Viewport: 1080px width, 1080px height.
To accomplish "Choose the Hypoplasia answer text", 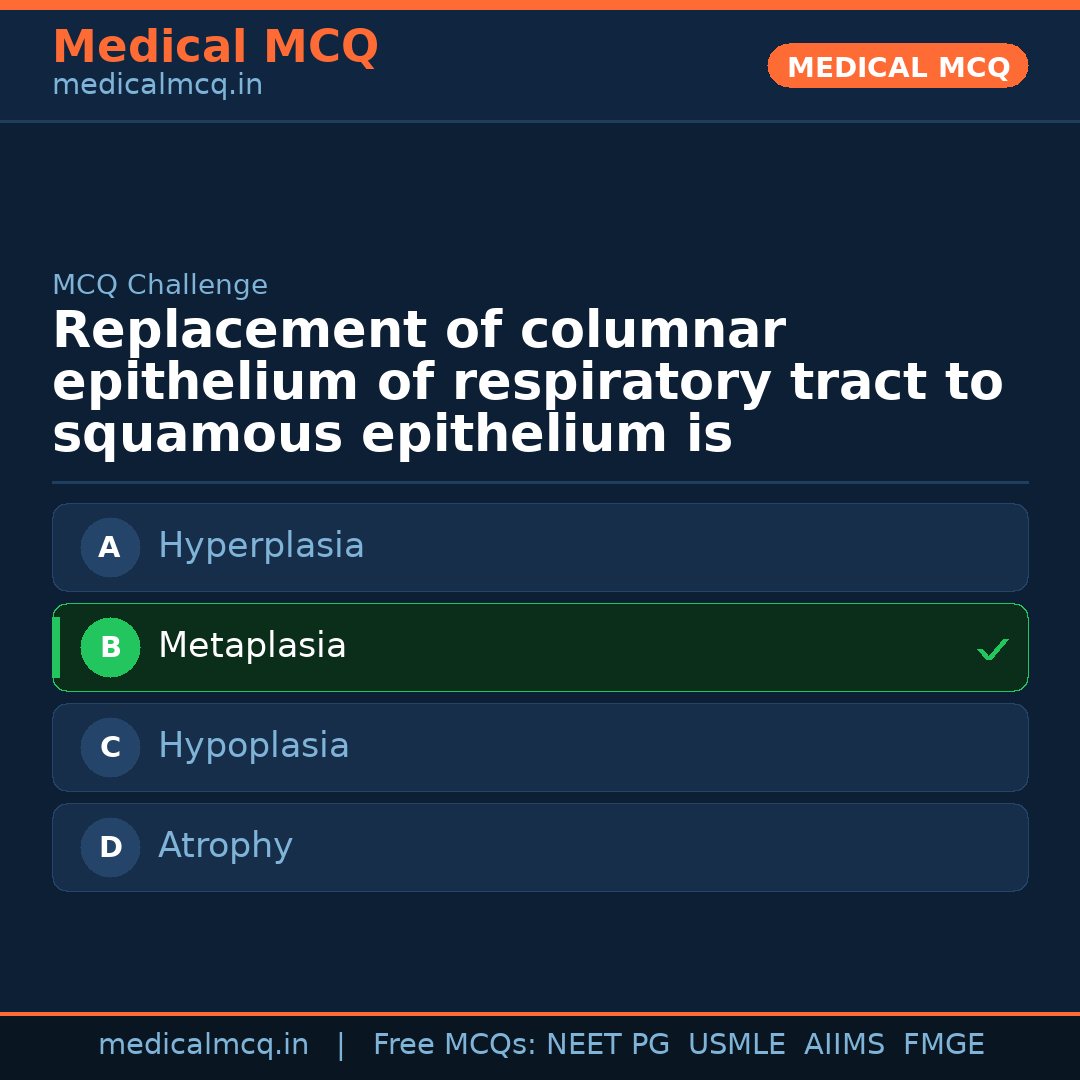I will point(254,746).
